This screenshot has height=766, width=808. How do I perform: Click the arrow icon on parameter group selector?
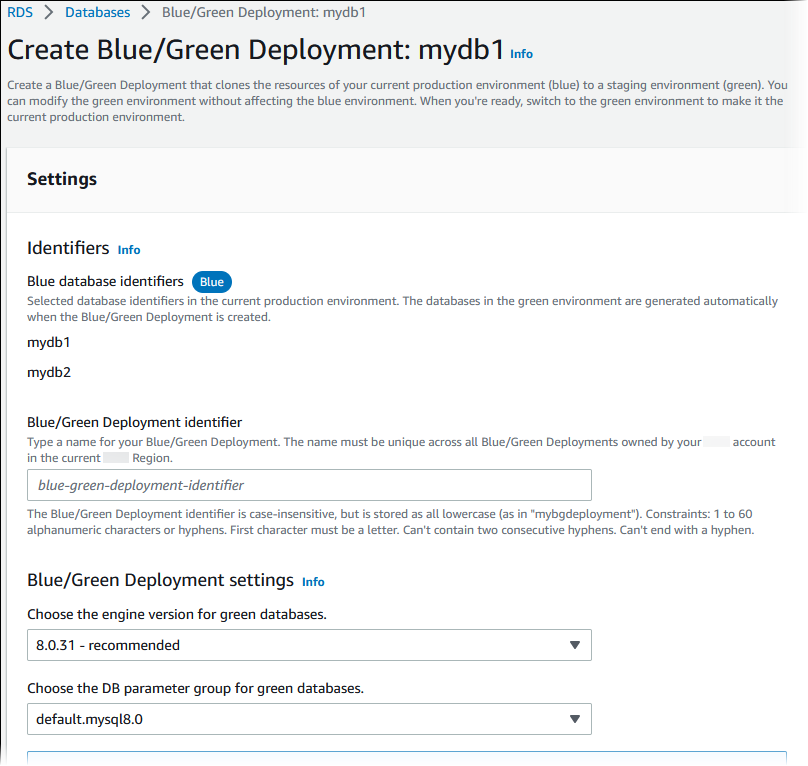point(574,719)
